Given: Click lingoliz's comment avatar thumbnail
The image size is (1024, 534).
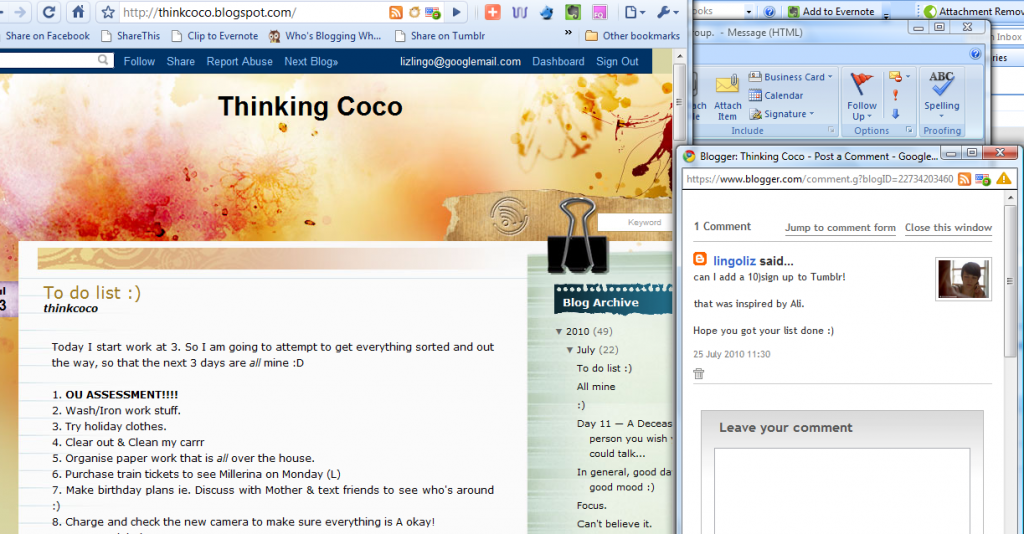Looking at the screenshot, I should [x=962, y=278].
